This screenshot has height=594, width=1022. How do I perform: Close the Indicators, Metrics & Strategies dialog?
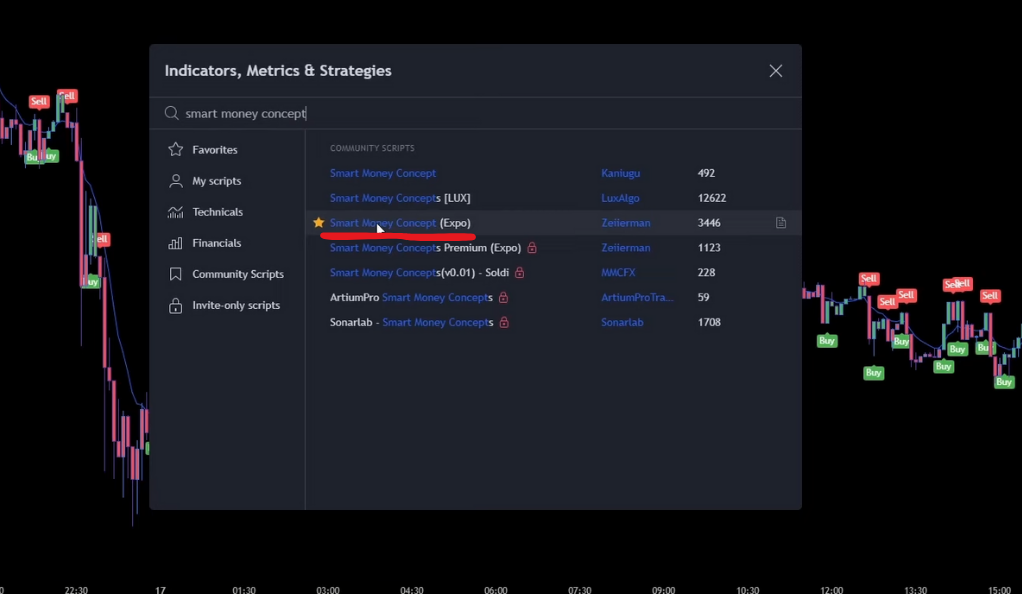click(x=776, y=71)
